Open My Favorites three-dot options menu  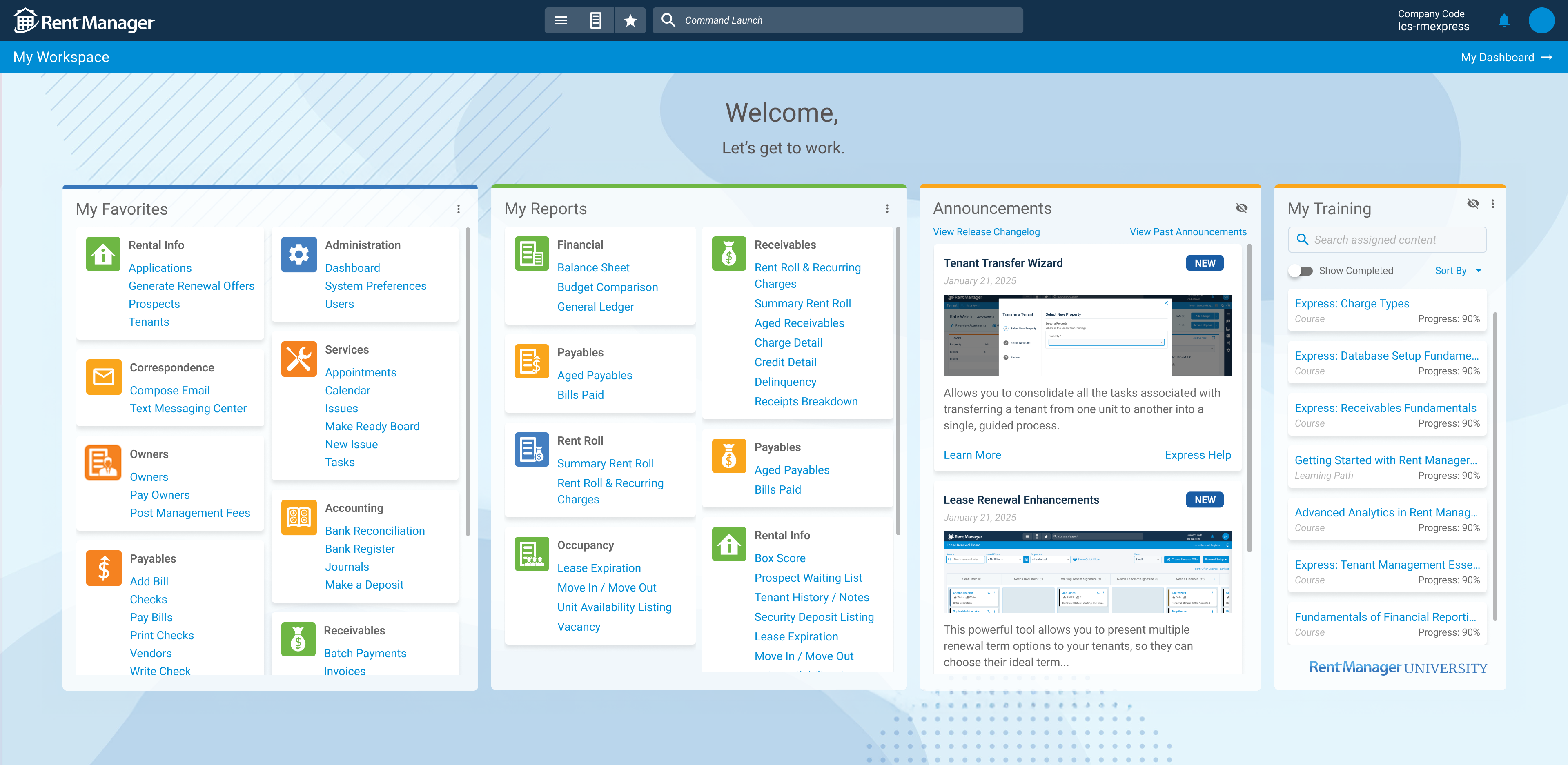click(458, 209)
